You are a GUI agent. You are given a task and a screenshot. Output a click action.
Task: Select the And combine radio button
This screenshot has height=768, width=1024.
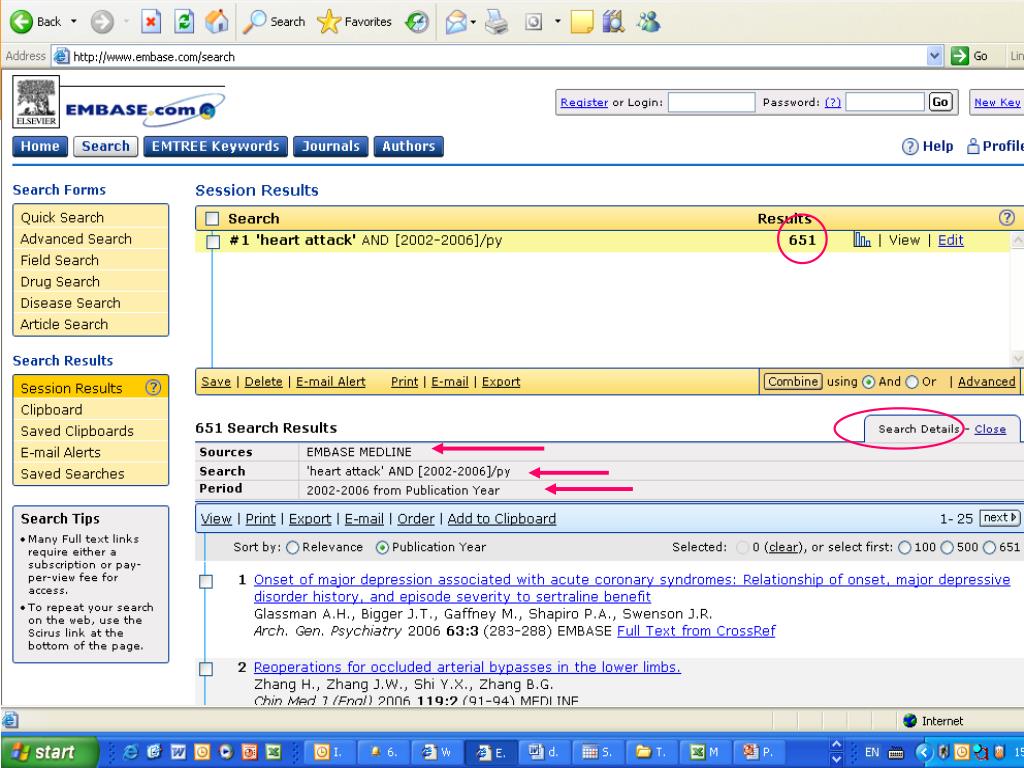[868, 382]
